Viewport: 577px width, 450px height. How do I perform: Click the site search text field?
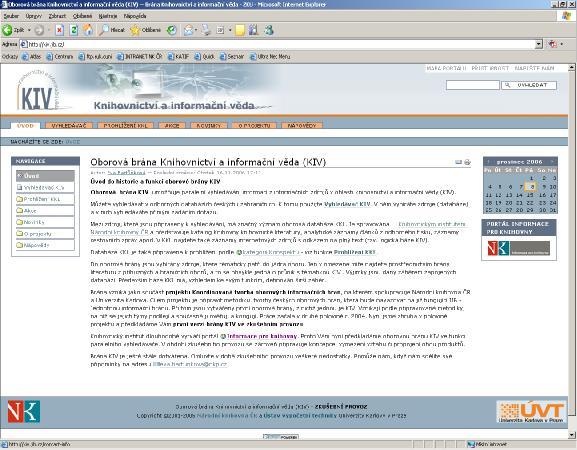click(472, 85)
